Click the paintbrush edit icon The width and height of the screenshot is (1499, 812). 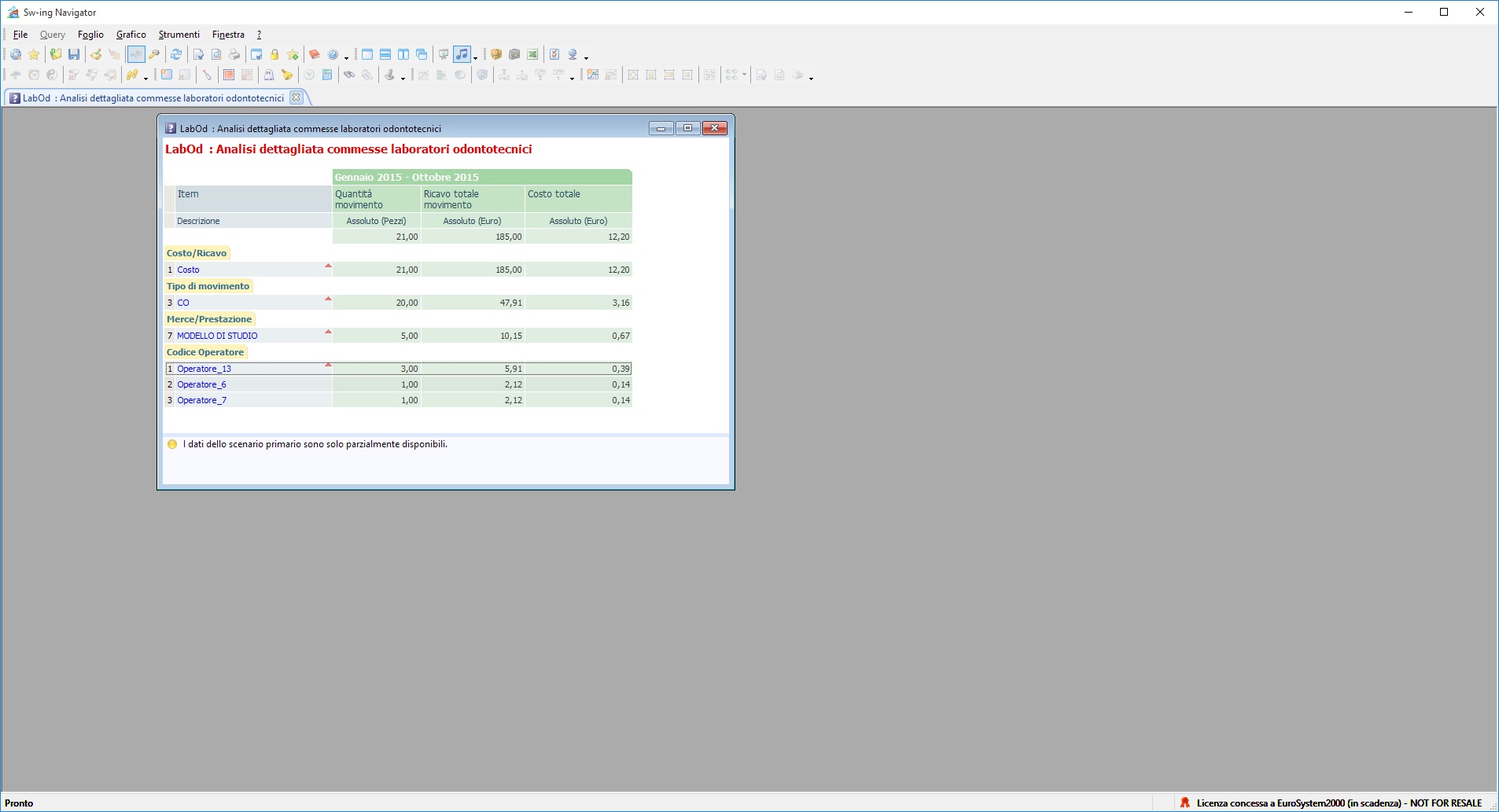(x=96, y=54)
